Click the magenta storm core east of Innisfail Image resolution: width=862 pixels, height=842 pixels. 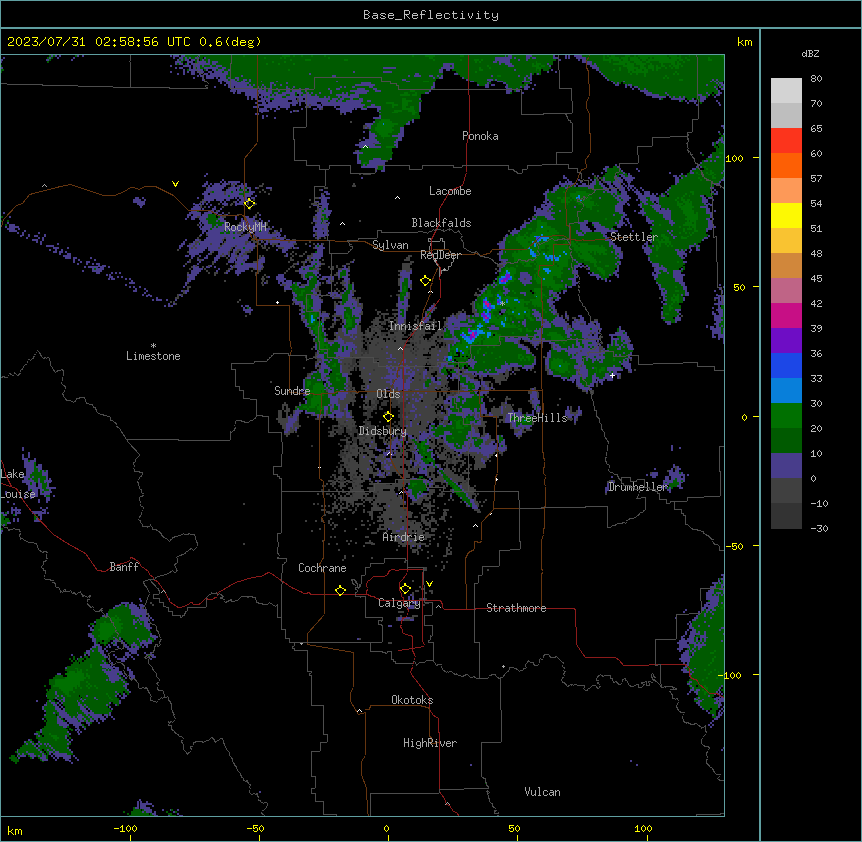click(x=486, y=309)
